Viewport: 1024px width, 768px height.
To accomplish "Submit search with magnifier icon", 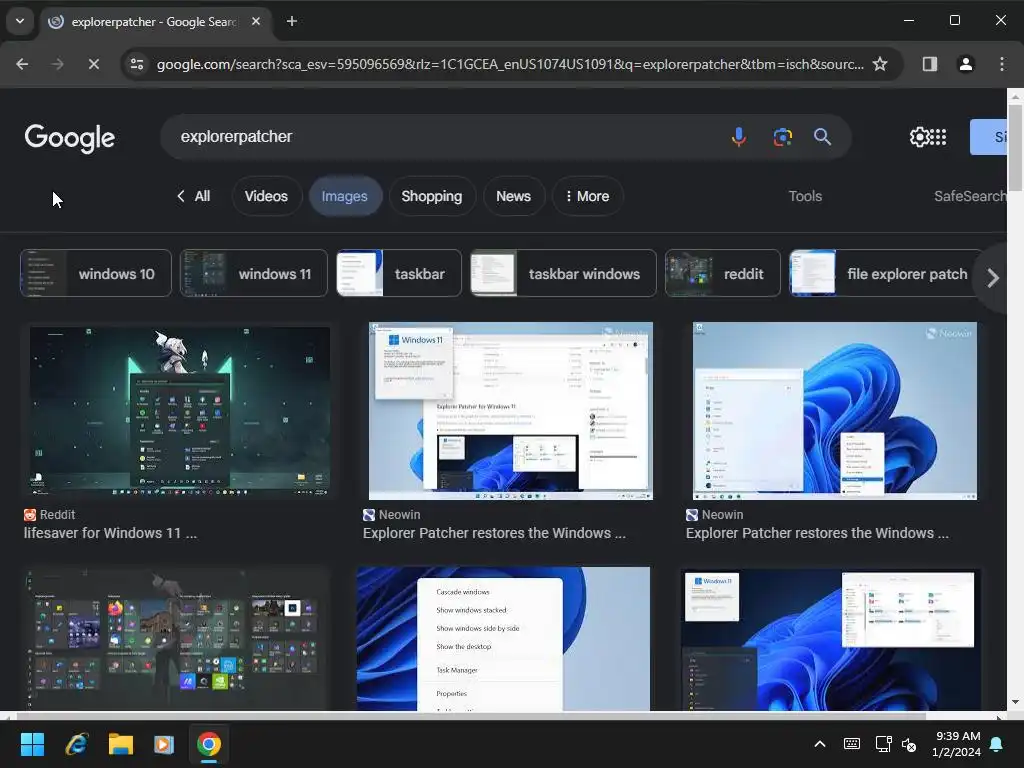I will 822,136.
